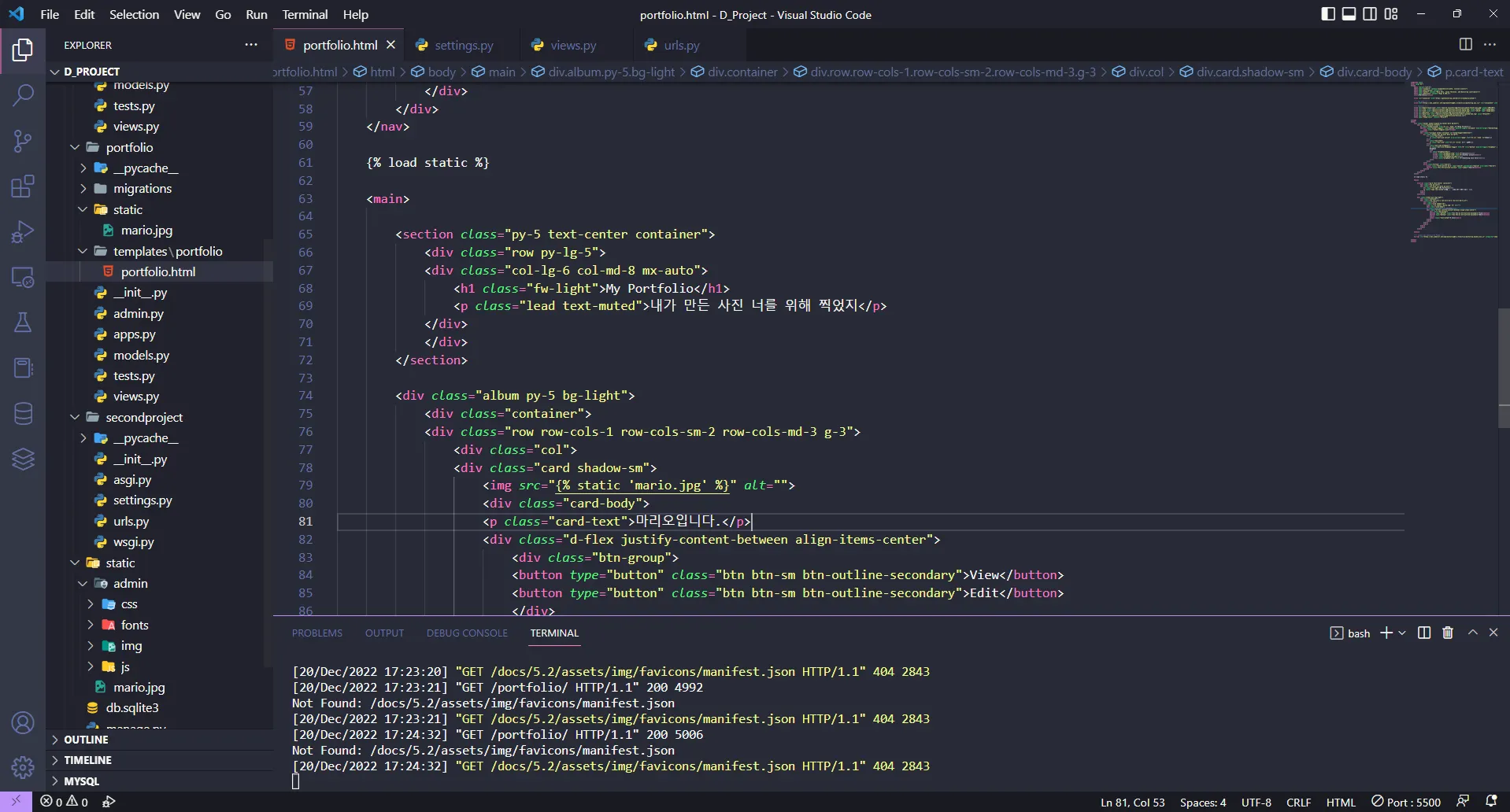
Task: Maximize the terminal panel with the up chevron
Action: (1472, 633)
